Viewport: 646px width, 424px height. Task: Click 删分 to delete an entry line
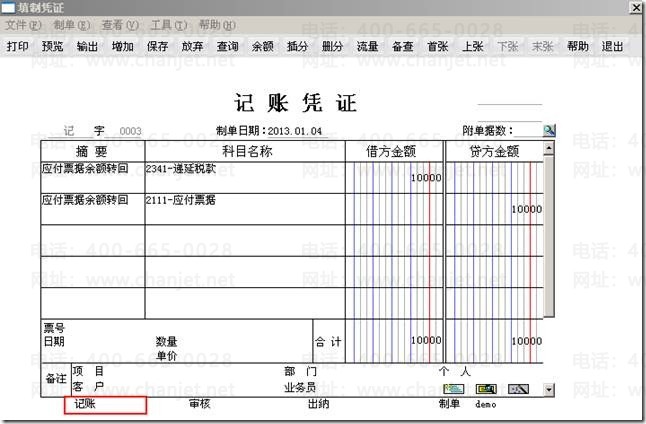pos(332,46)
